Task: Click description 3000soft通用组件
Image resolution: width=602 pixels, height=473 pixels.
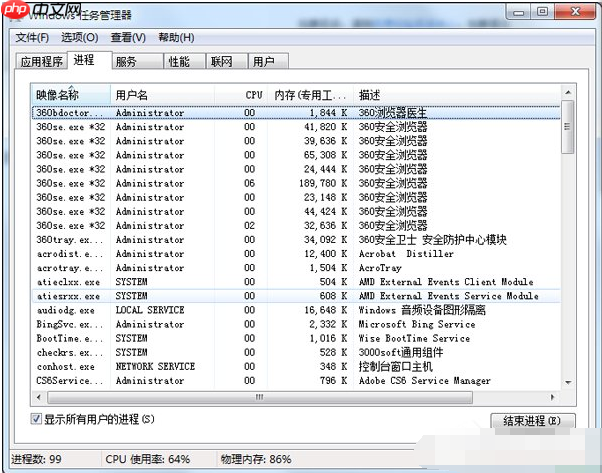Action: point(401,352)
